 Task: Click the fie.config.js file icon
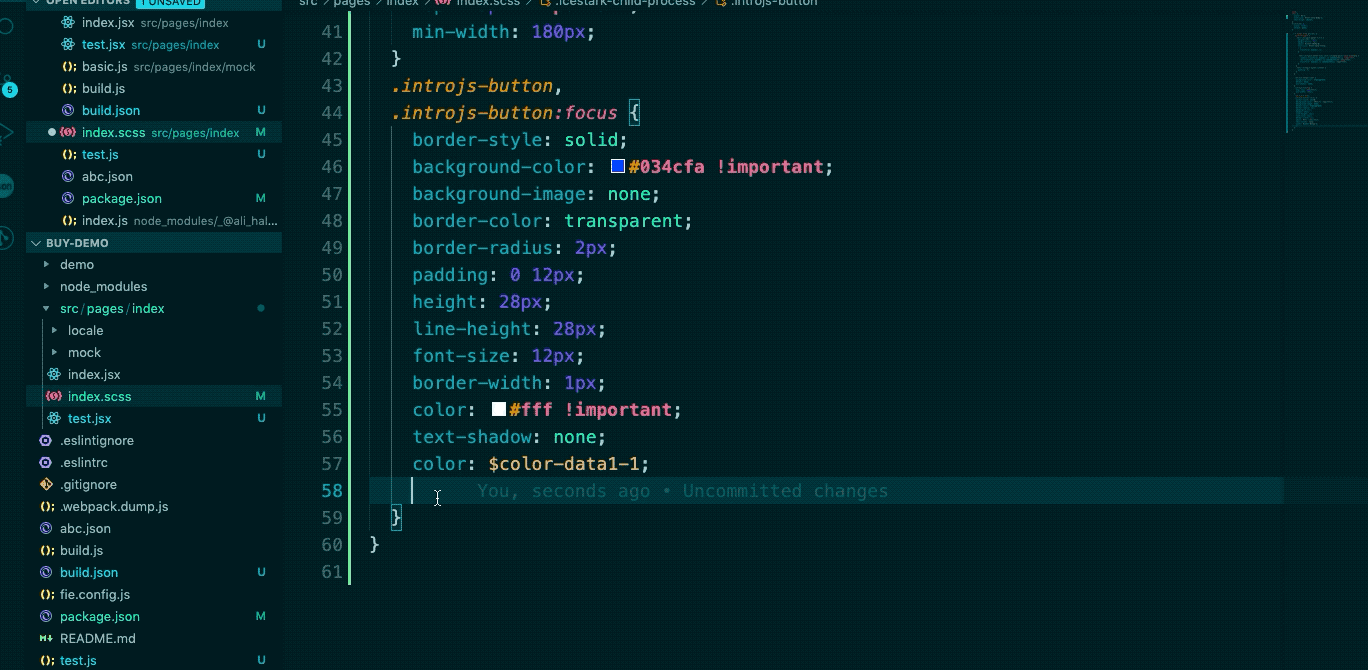point(46,594)
